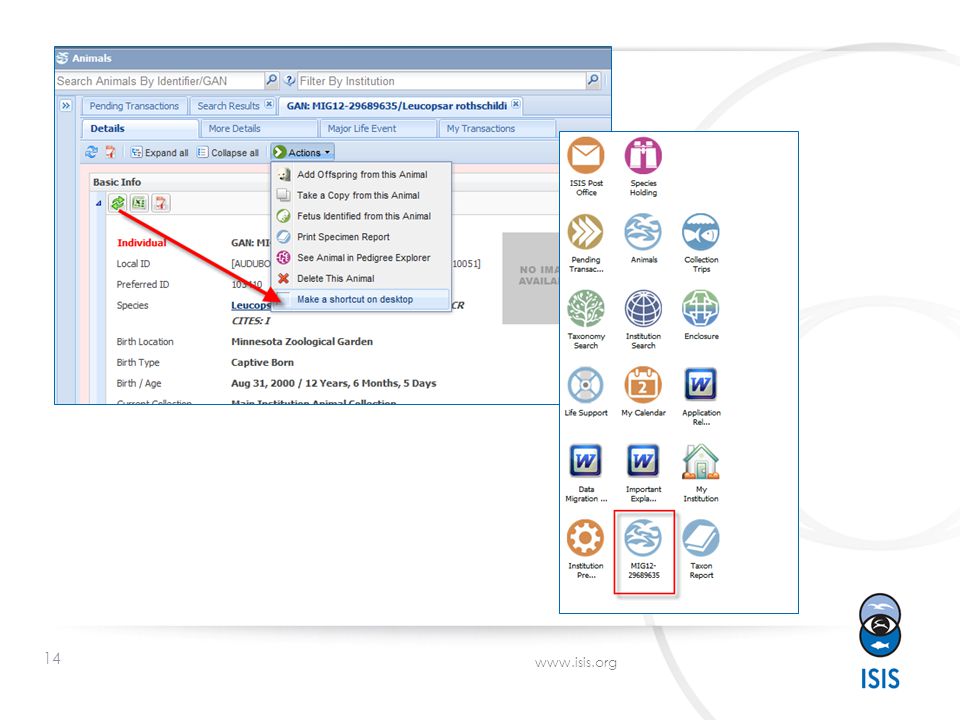Click the green refresh icon in Basic Info

click(118, 203)
